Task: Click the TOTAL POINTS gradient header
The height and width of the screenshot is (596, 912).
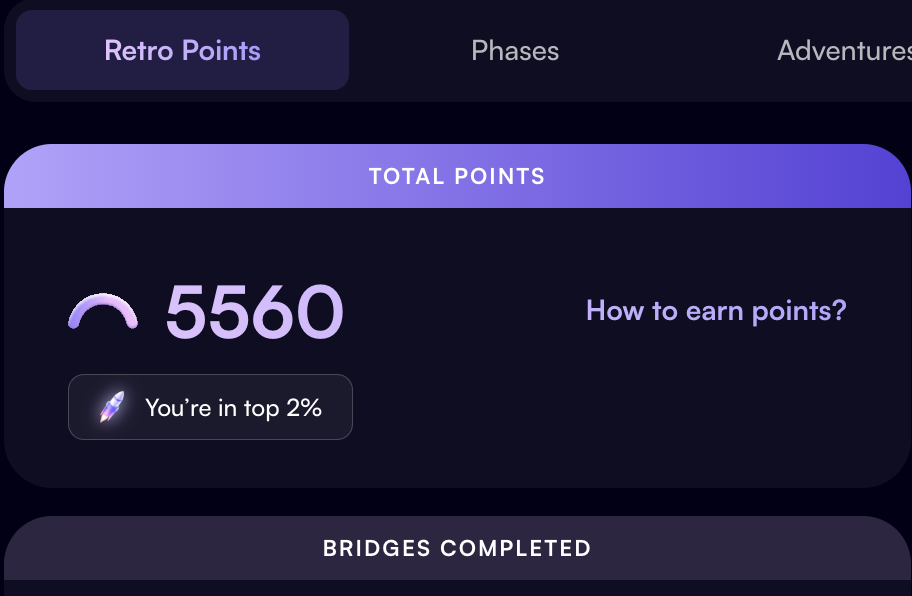Action: pos(457,176)
